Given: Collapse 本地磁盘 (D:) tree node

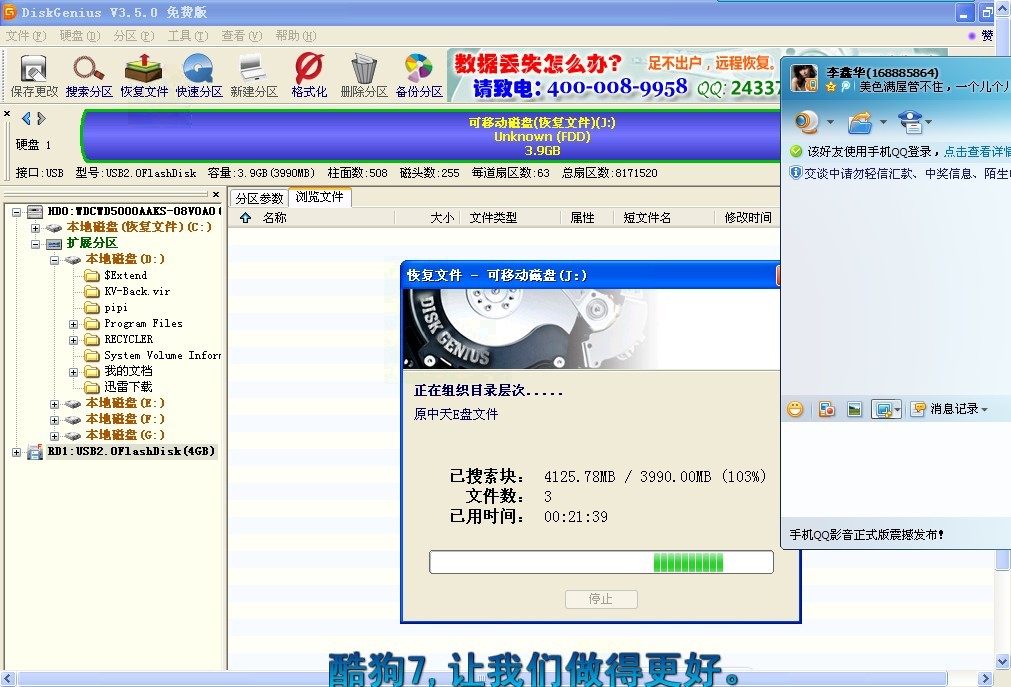Looking at the screenshot, I should [x=55, y=260].
